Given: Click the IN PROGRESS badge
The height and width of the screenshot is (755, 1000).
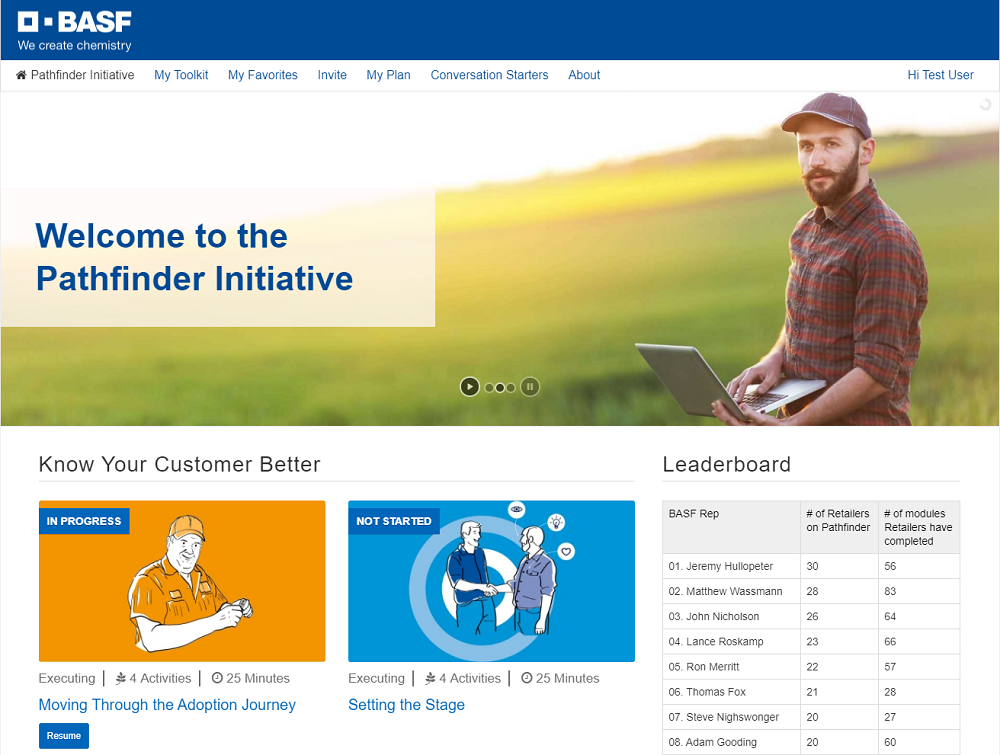Looking at the screenshot, I should 84,521.
